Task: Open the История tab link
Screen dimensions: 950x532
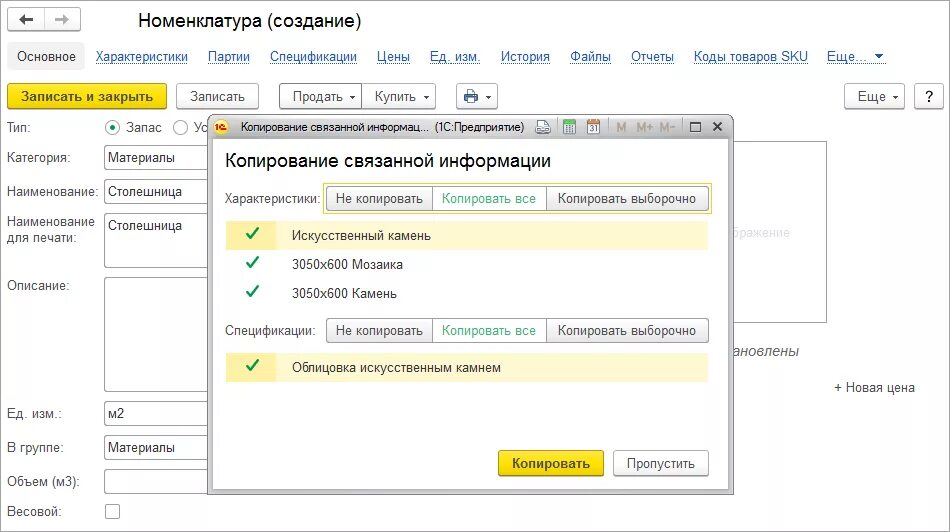Action: (x=525, y=56)
